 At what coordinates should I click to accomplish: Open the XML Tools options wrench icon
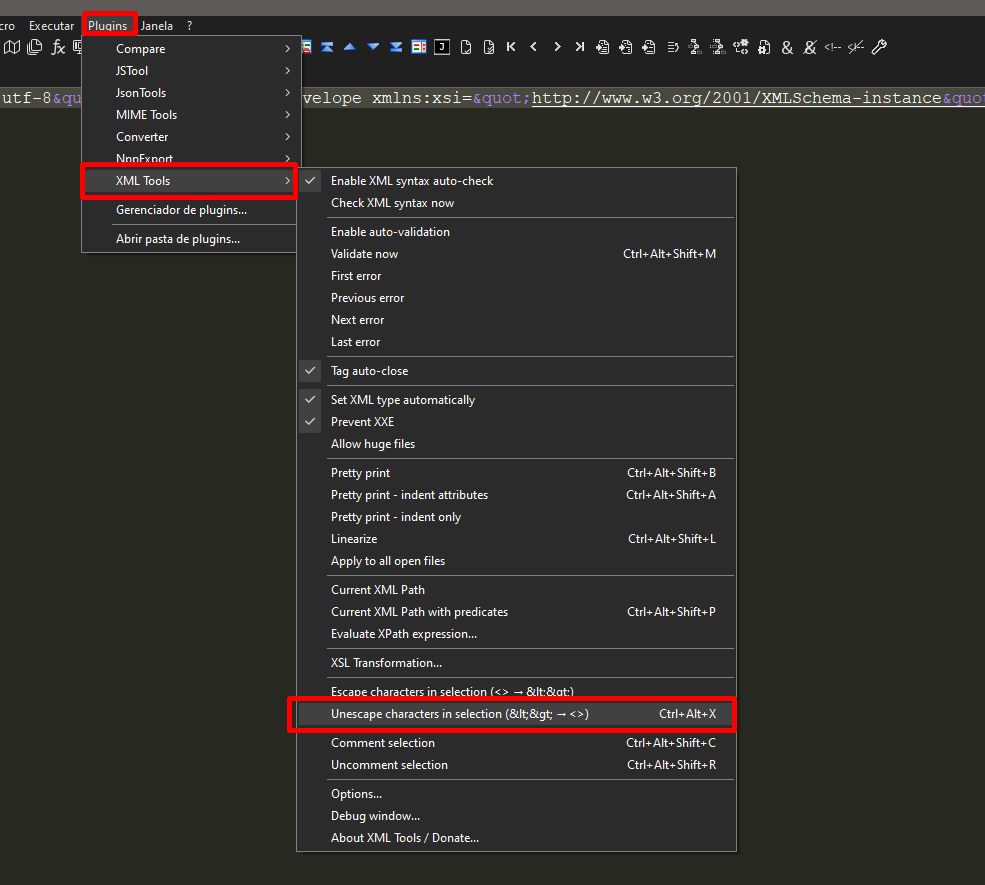point(878,46)
